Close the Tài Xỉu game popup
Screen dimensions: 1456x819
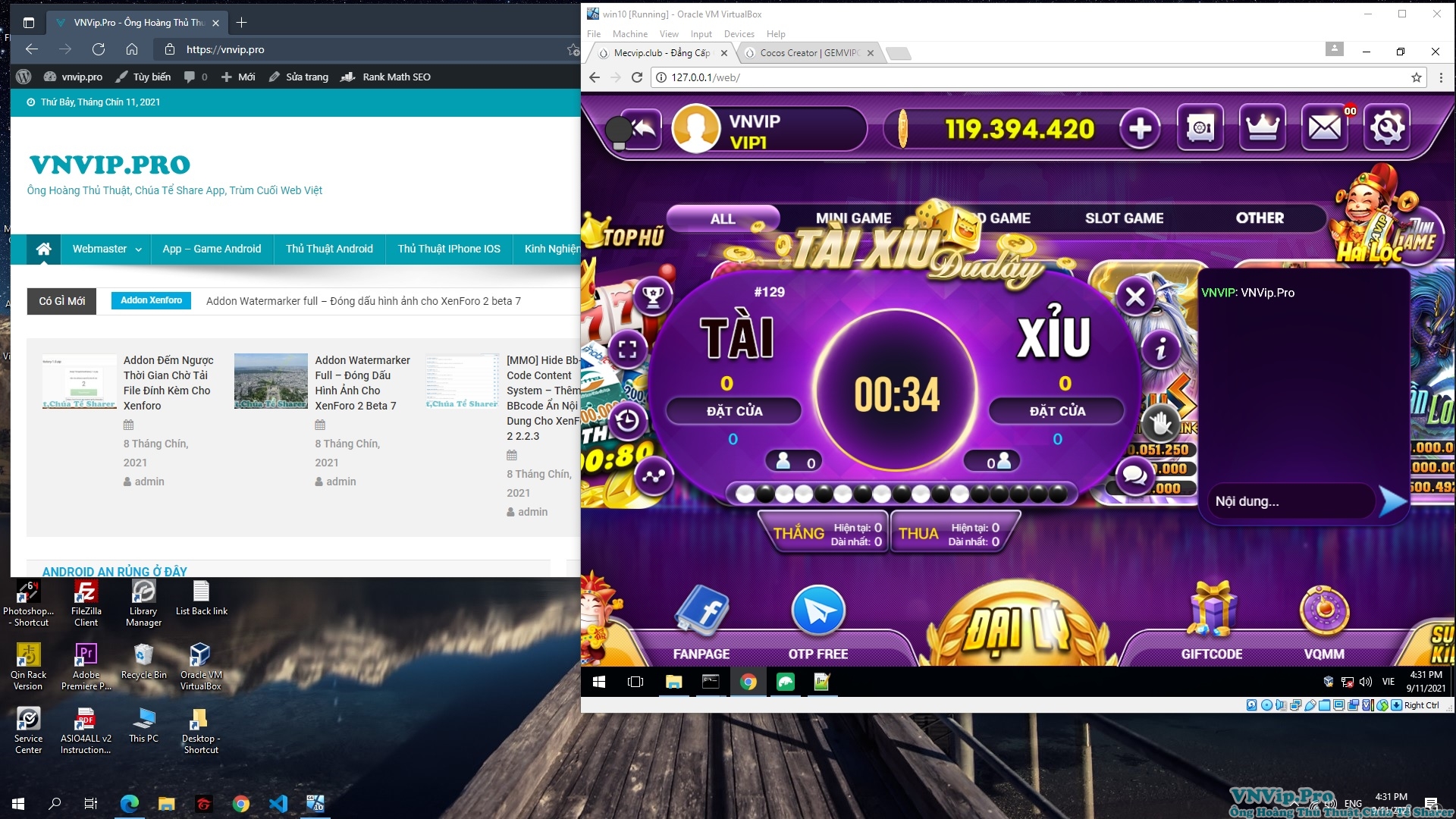coord(1135,297)
